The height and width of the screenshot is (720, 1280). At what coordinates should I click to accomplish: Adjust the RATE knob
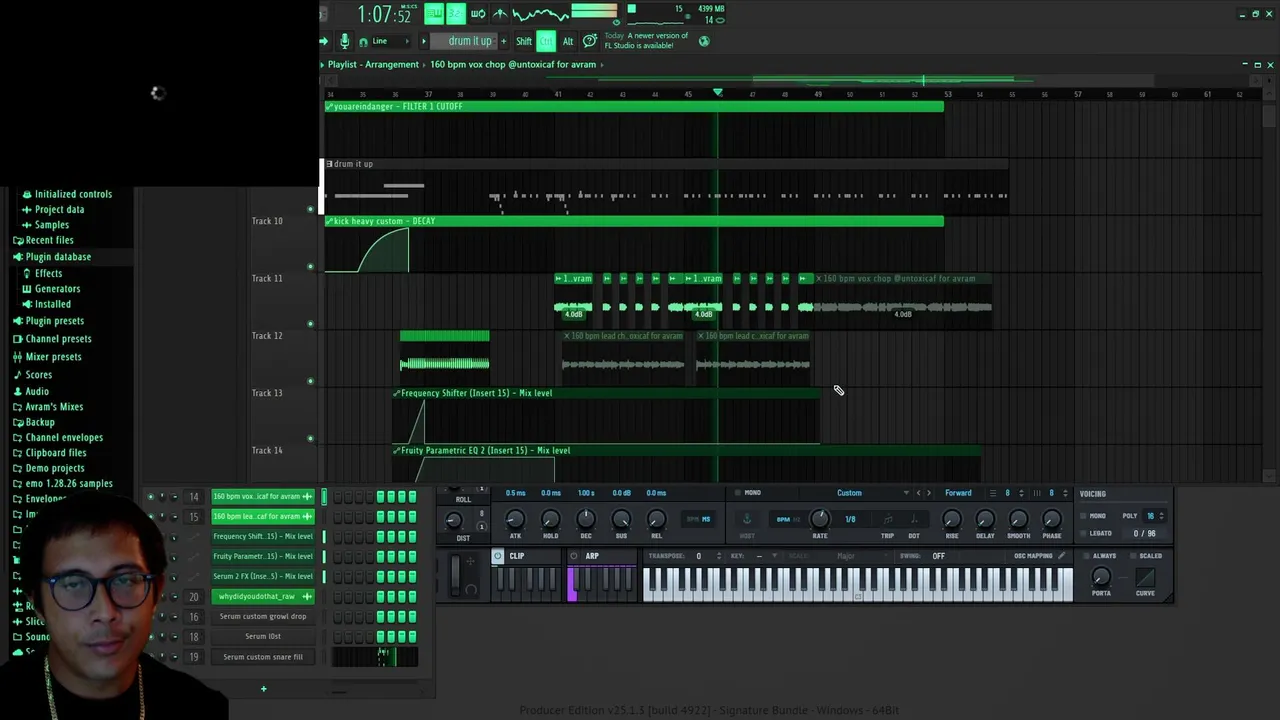[x=820, y=518]
